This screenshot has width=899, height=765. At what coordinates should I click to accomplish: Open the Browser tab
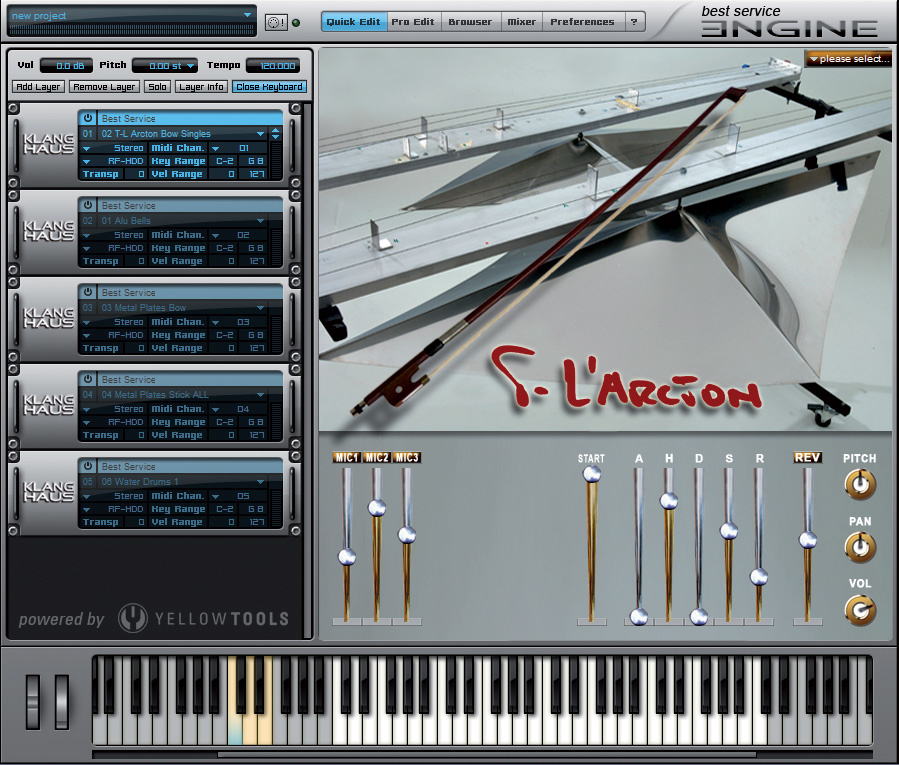coord(470,22)
